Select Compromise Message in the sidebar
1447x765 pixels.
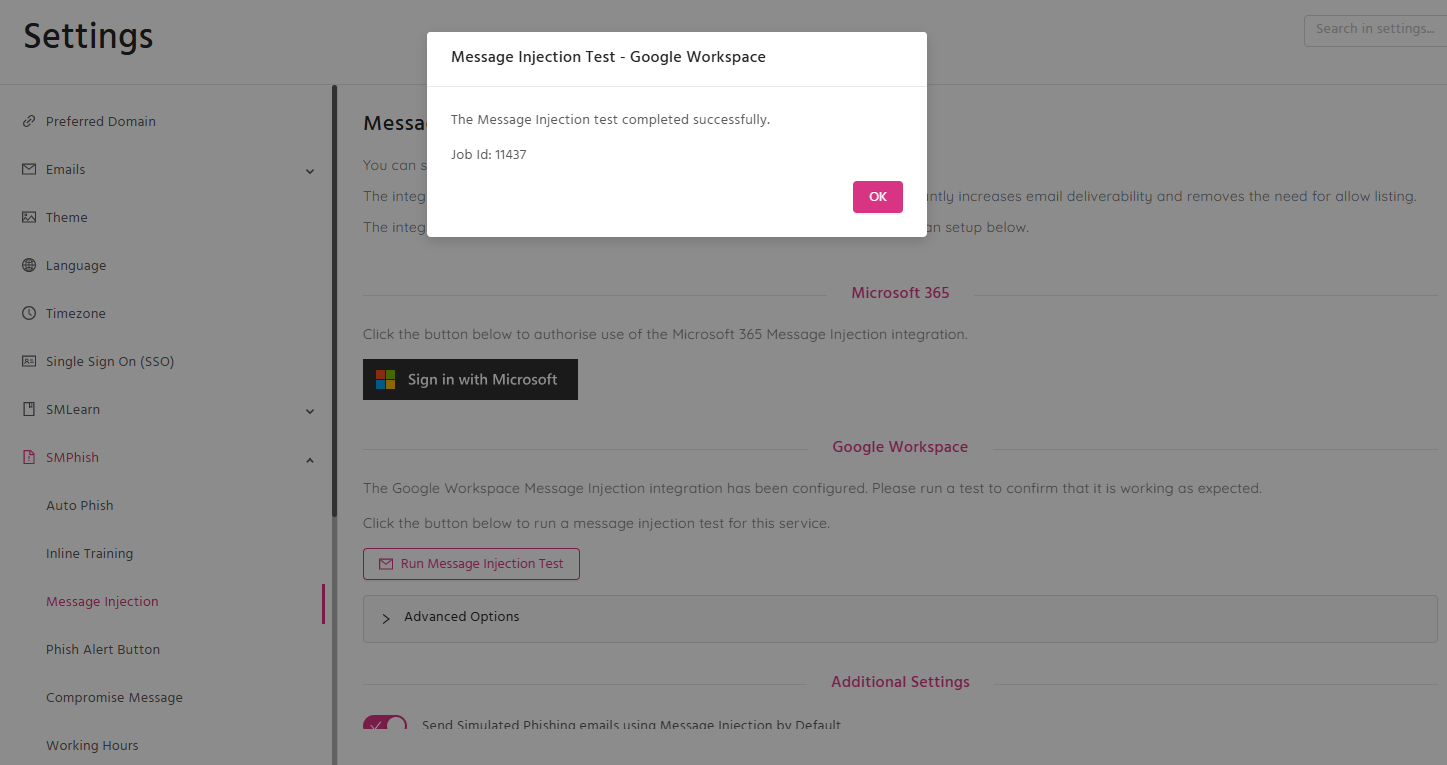pos(114,697)
